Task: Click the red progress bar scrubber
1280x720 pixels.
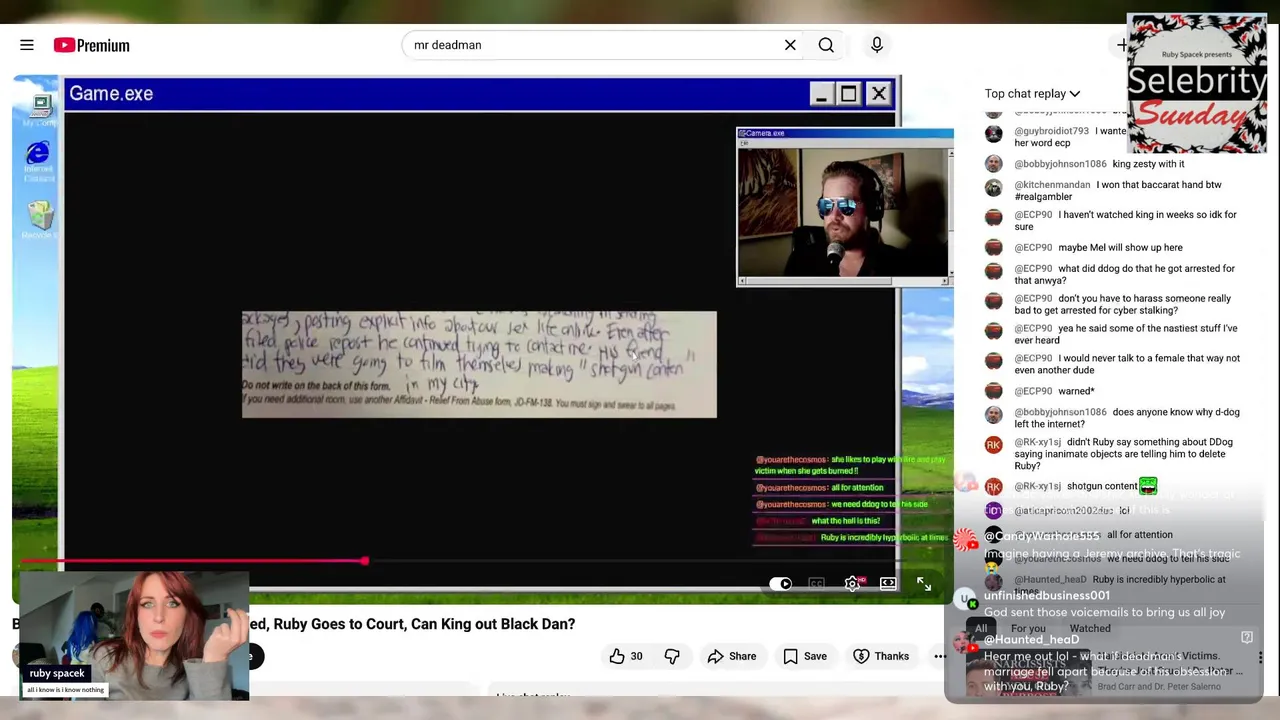Action: coord(365,561)
